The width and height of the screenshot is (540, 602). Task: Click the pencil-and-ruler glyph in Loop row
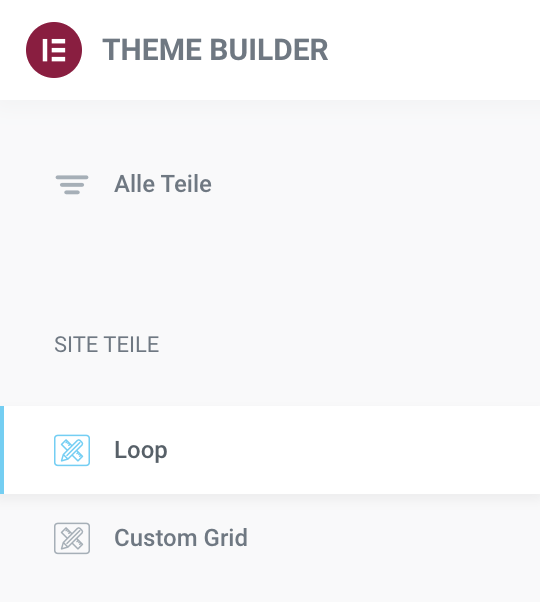pyautogui.click(x=72, y=450)
